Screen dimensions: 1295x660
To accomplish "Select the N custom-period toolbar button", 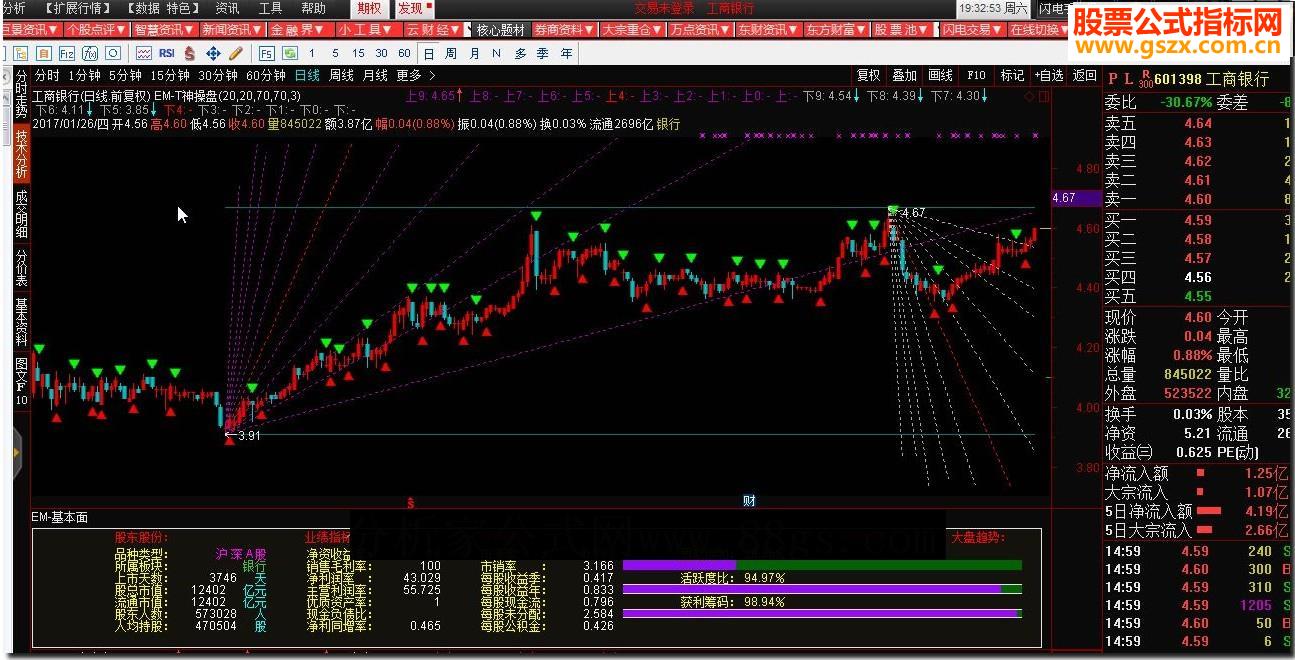I will [x=496, y=53].
